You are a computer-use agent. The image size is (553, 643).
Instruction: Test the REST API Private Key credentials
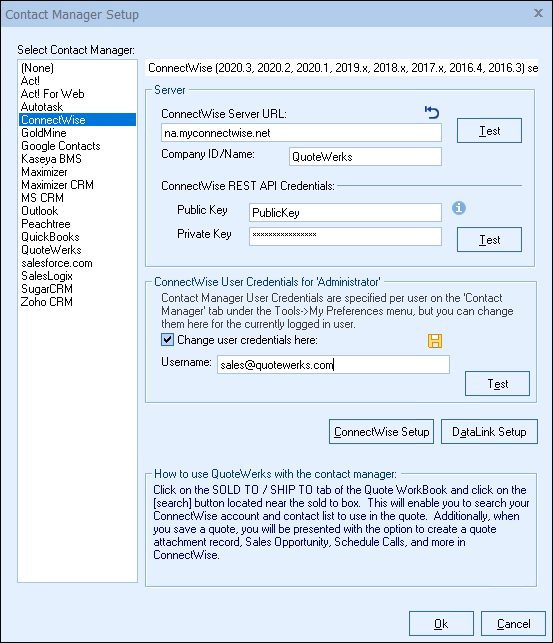(x=489, y=239)
